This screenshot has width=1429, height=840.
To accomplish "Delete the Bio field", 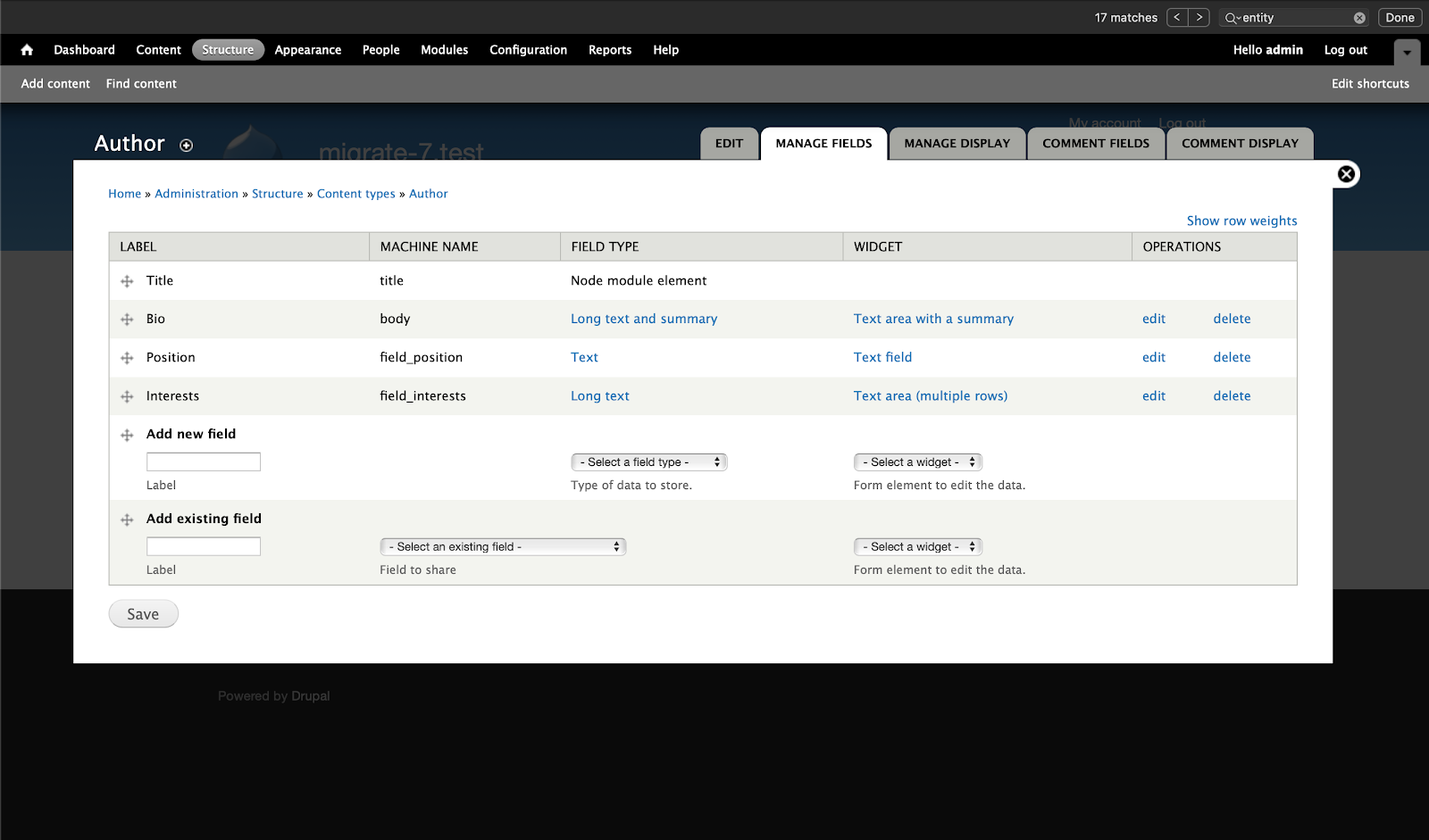I will click(1232, 319).
